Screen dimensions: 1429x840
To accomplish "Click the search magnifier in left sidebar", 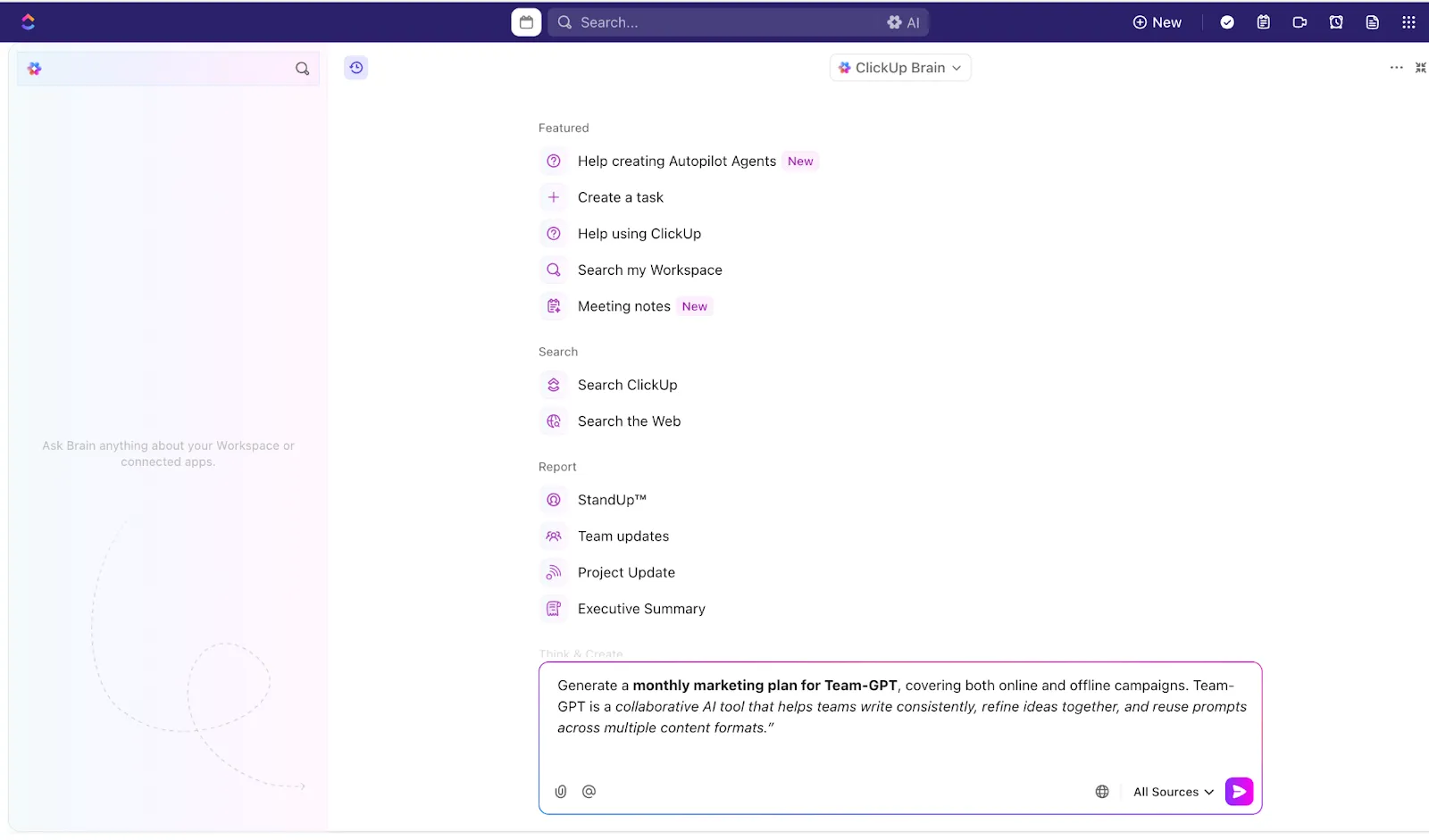I will [303, 69].
